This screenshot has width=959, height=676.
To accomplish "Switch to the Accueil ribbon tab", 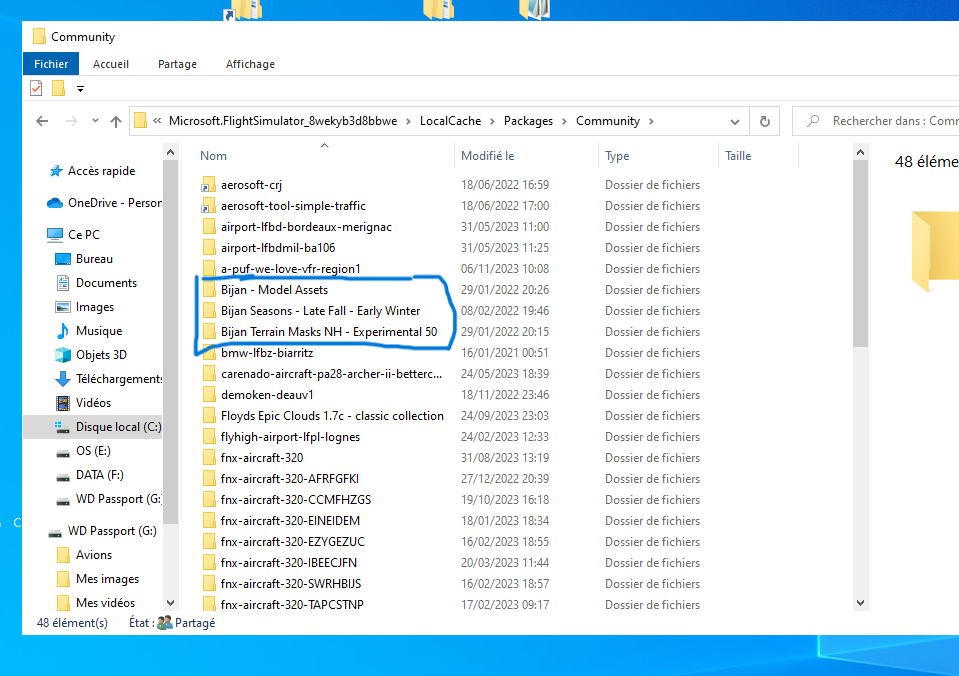I will click(x=111, y=64).
